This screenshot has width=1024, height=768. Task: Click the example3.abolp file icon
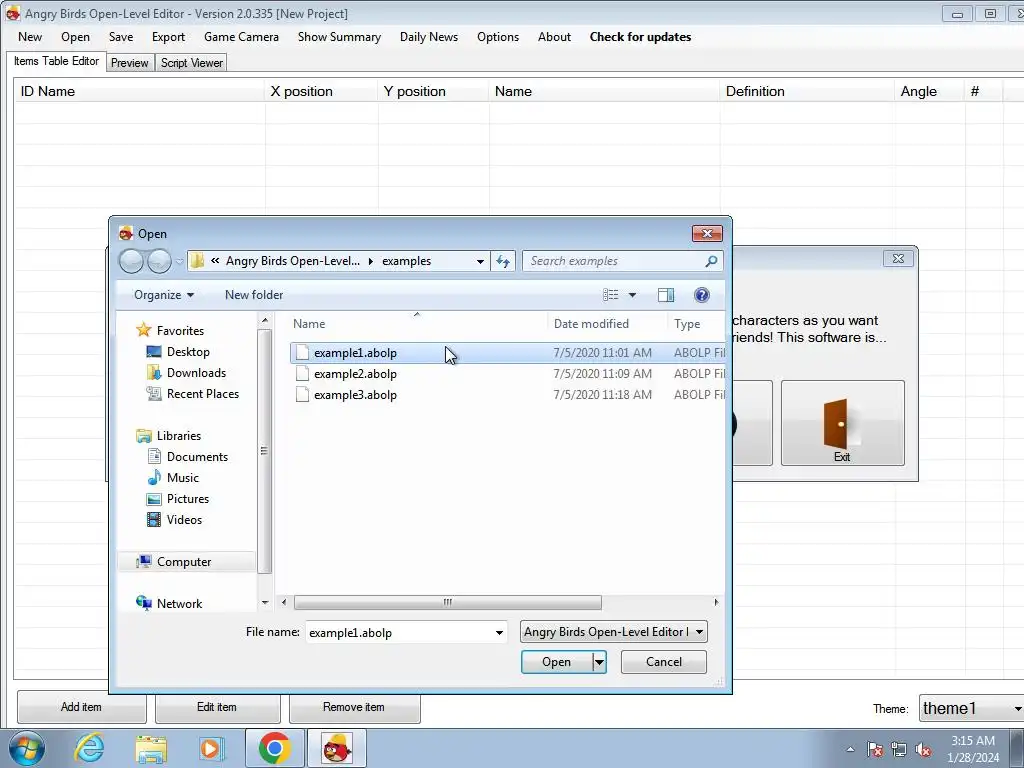click(302, 394)
